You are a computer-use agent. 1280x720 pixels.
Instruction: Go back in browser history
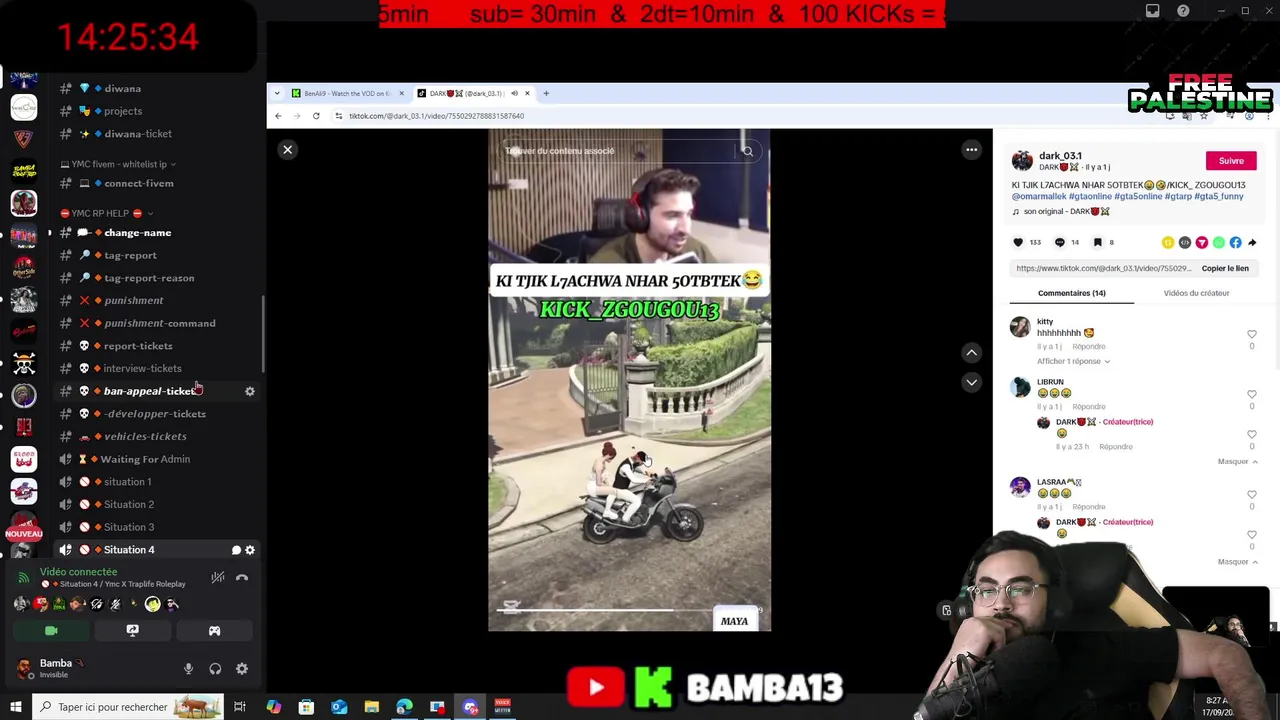(279, 116)
